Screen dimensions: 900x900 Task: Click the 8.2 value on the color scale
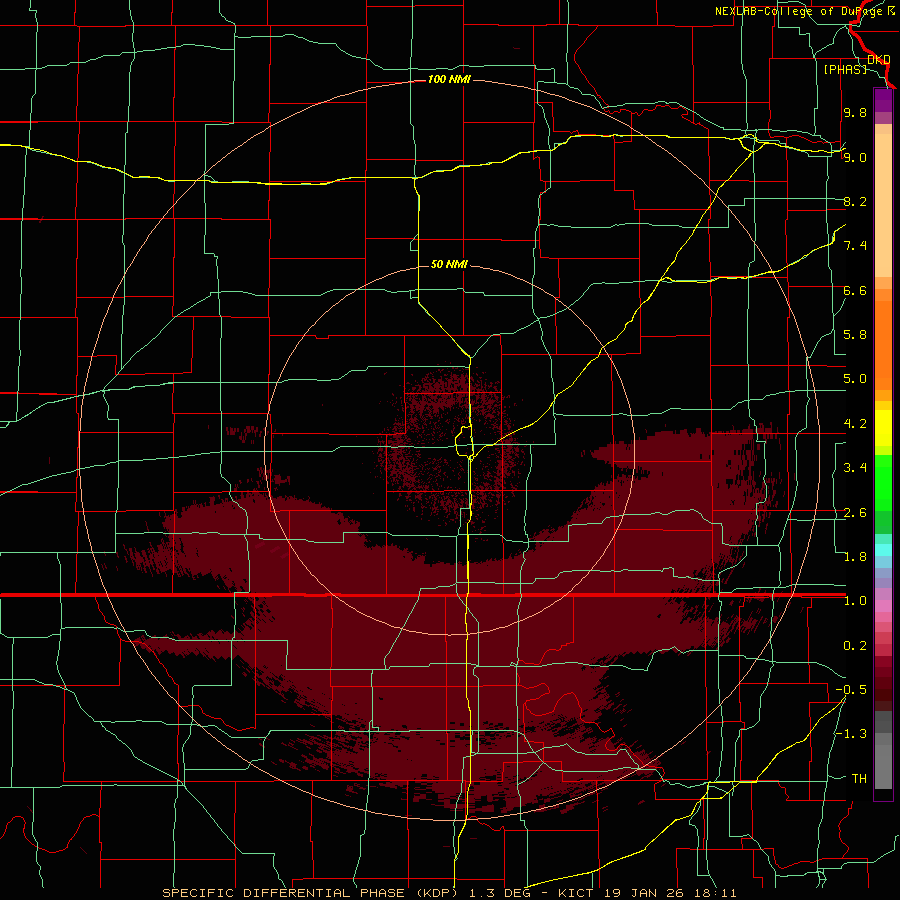click(x=855, y=201)
